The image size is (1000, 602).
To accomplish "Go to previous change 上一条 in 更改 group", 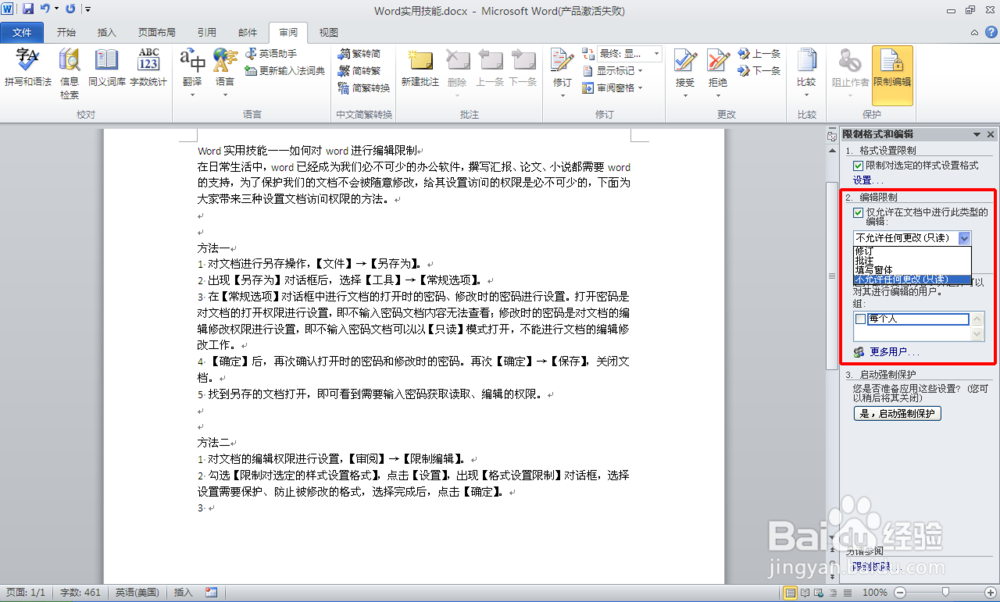I will tap(759, 54).
